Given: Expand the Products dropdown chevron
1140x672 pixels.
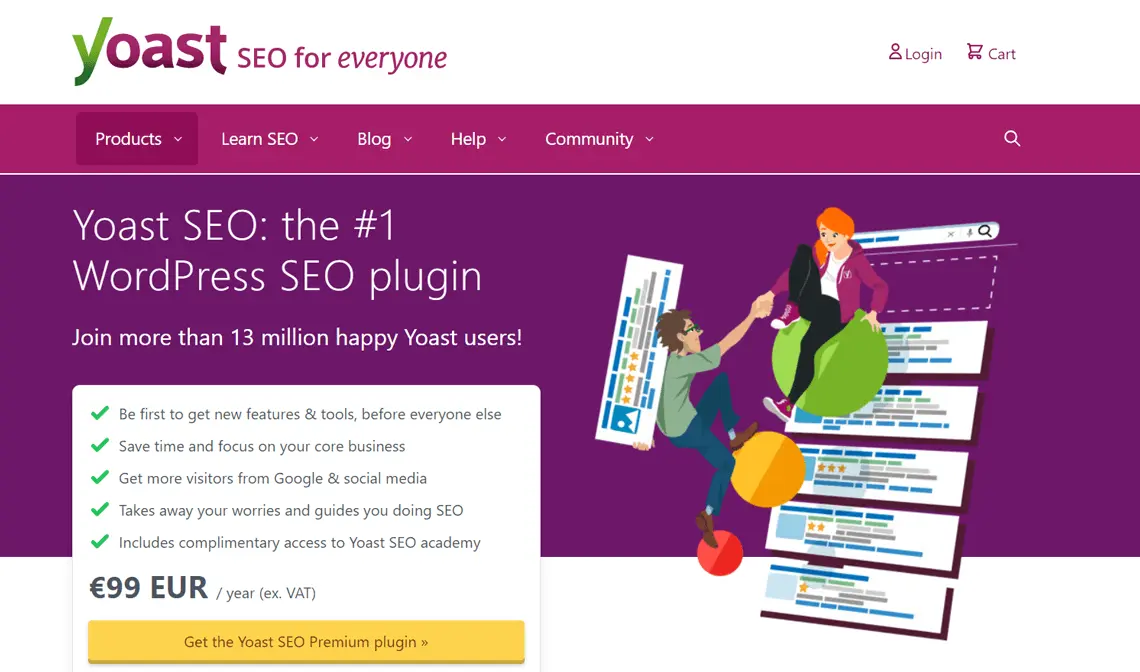Looking at the screenshot, I should pyautogui.click(x=177, y=139).
